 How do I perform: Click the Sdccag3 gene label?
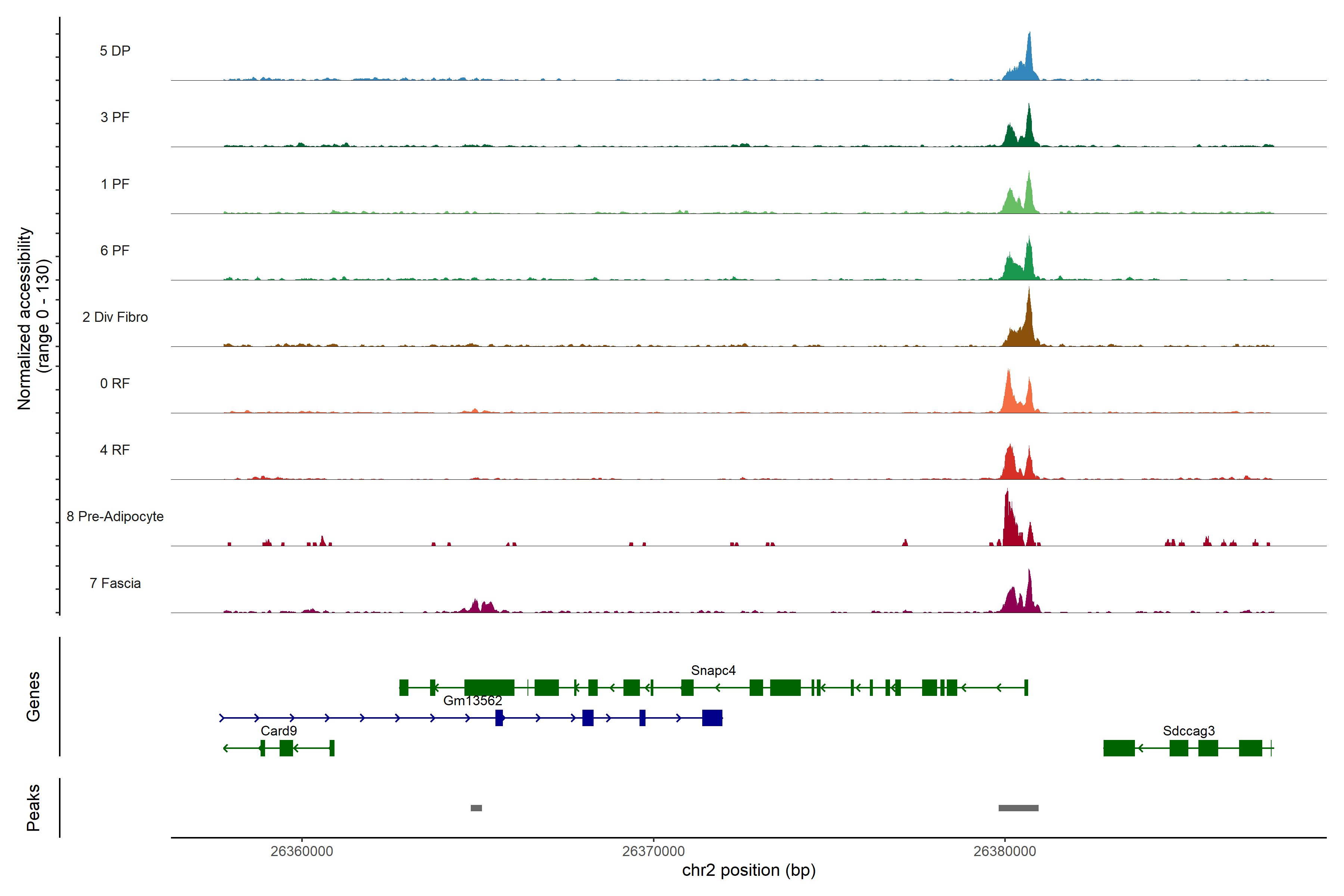tap(1189, 731)
